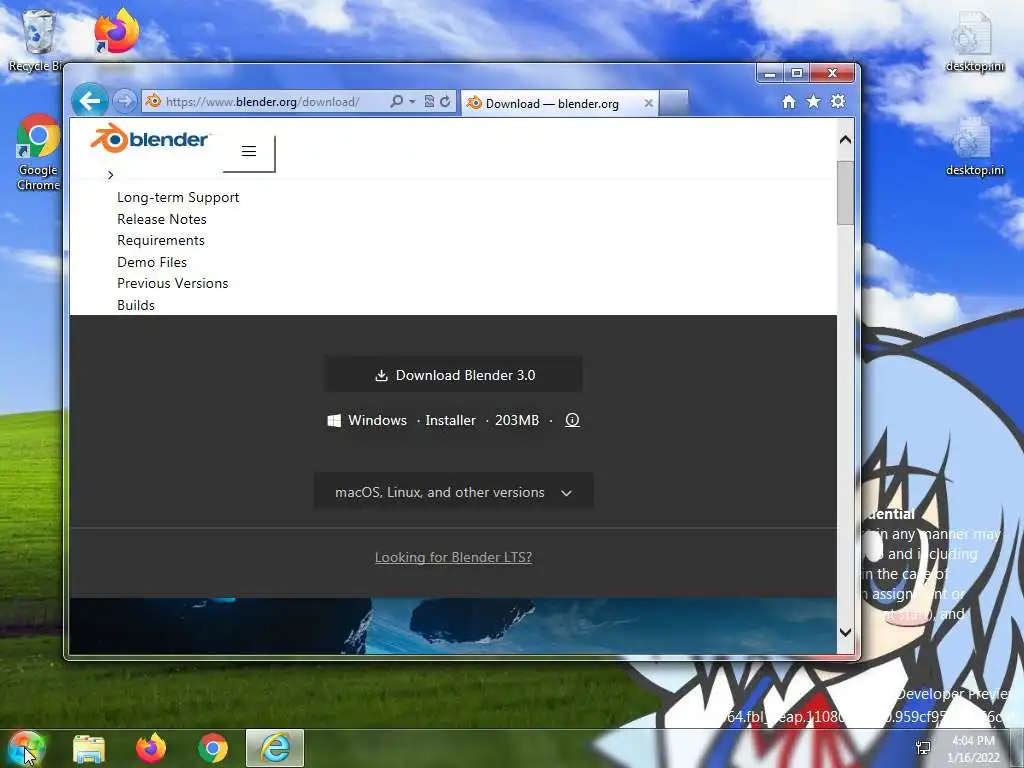Click the scrollbar up arrow

(845, 139)
